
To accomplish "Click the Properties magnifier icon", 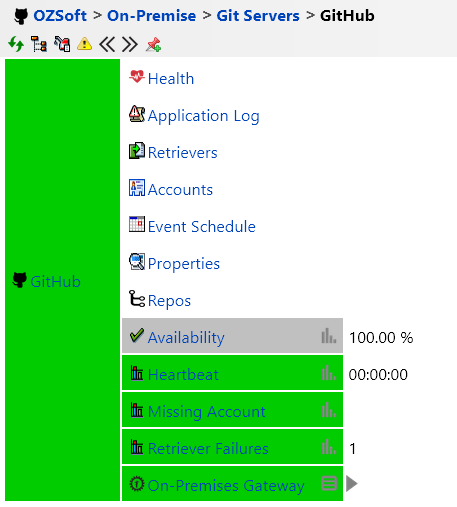I will click(x=137, y=261).
